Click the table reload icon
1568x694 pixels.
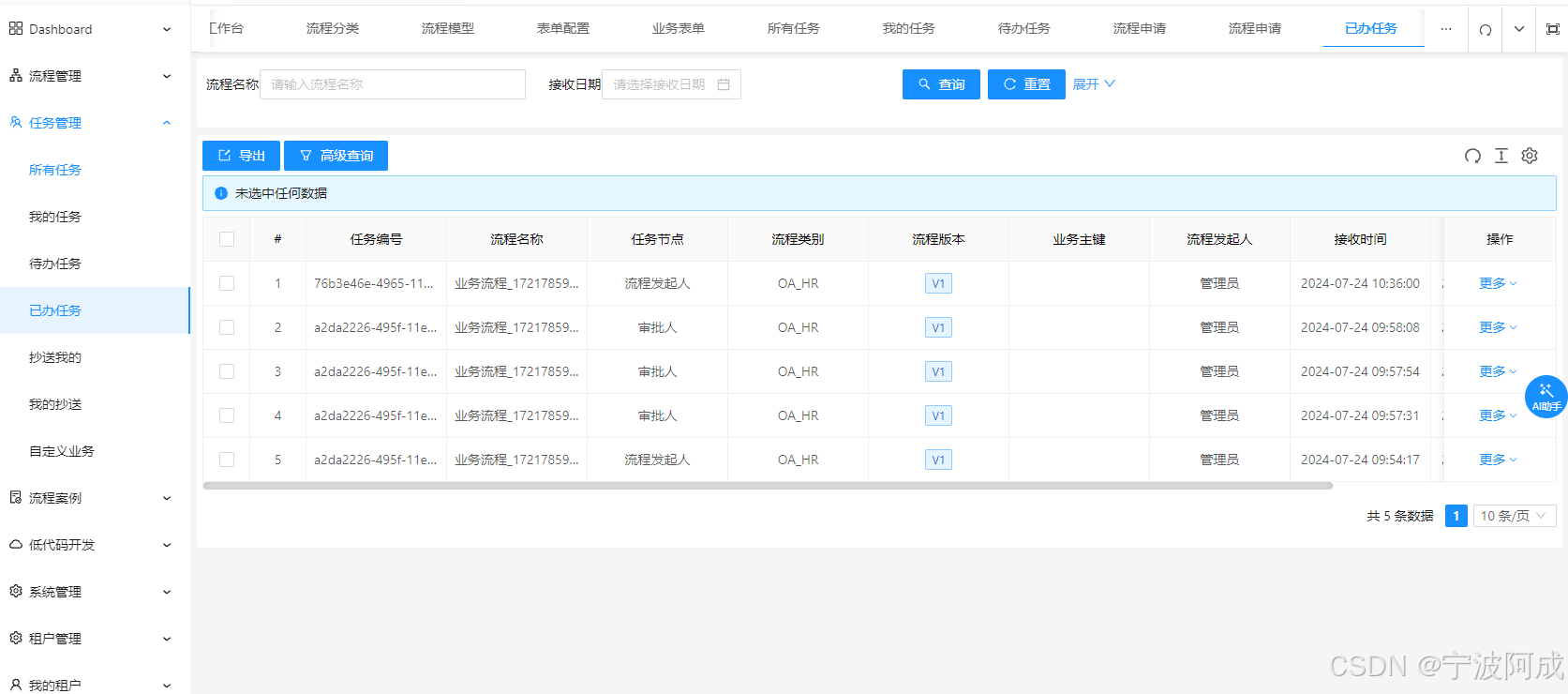1473,156
